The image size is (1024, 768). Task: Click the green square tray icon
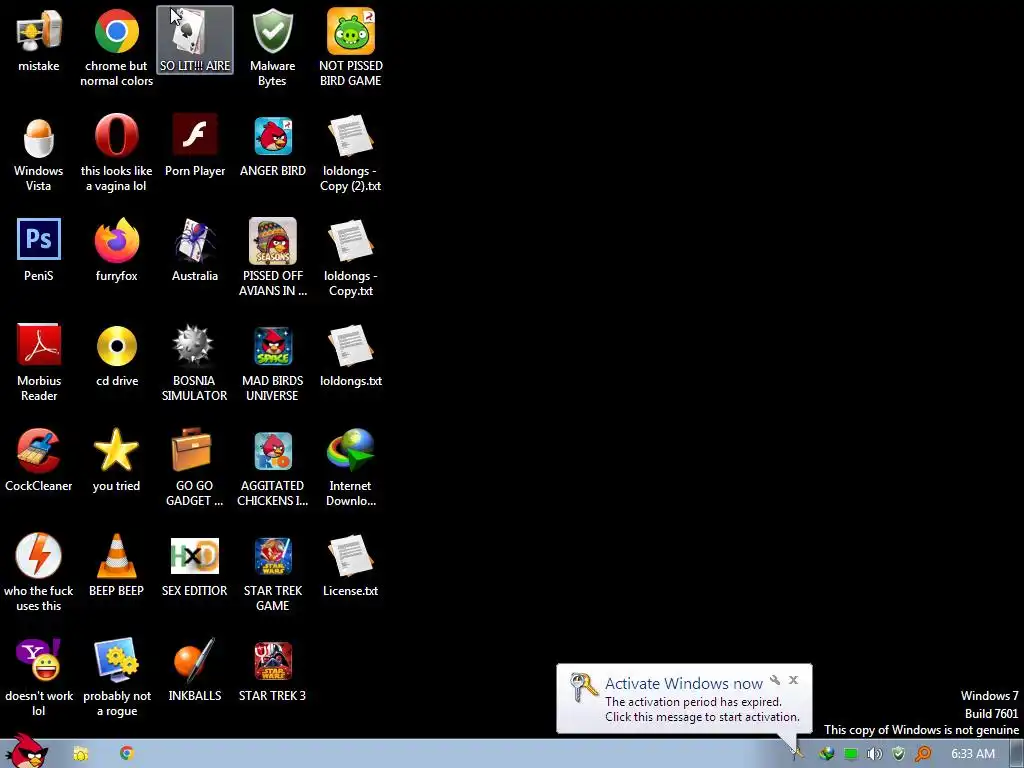point(850,754)
